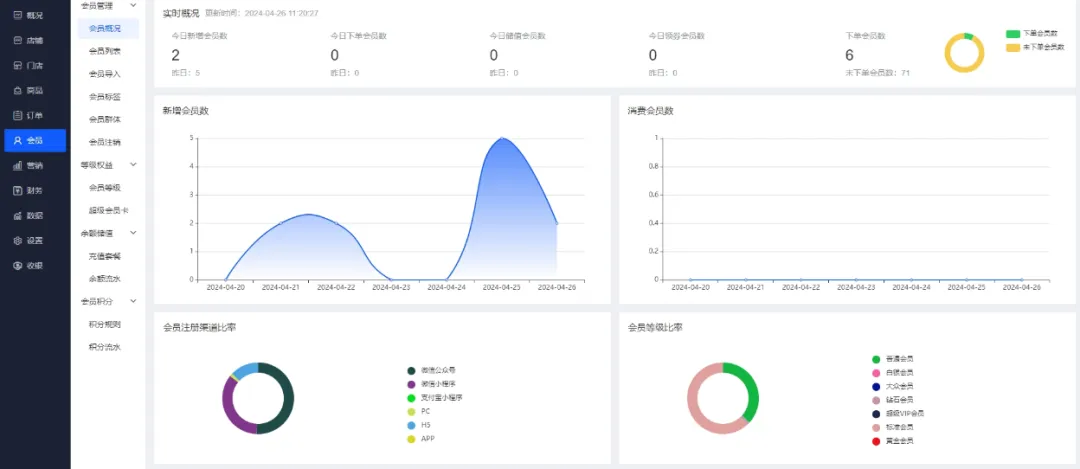1080x469 pixels.
Task: Open the 门店 store icon in sidebar
Action: (18, 65)
